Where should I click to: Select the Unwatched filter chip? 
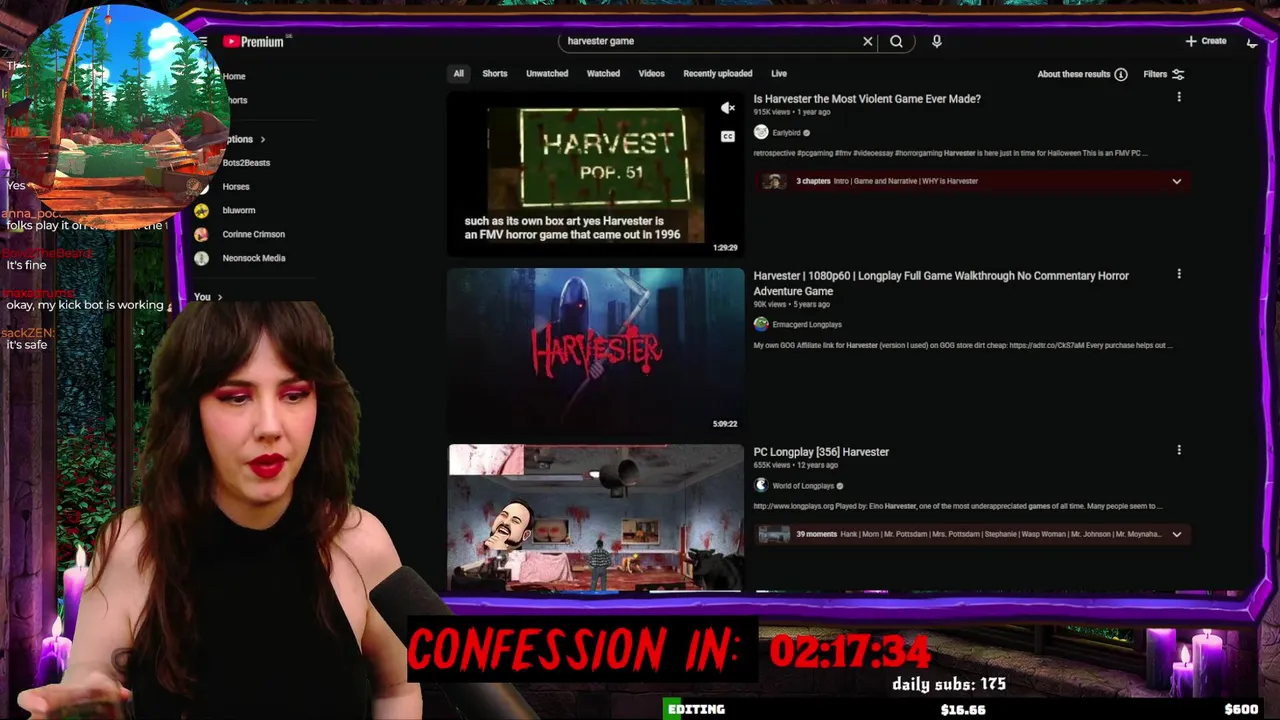(x=547, y=73)
